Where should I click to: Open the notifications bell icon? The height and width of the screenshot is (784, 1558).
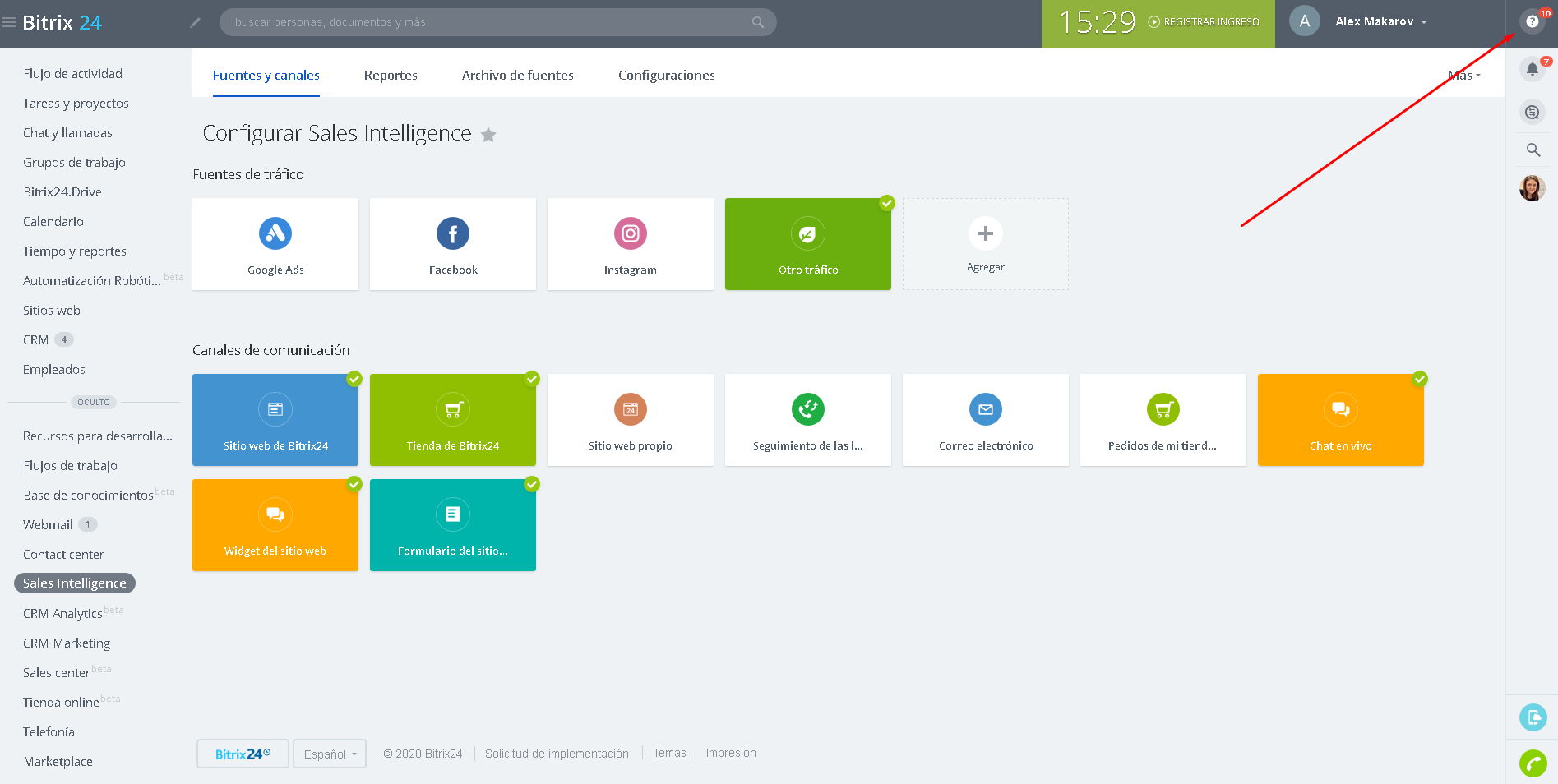pyautogui.click(x=1532, y=70)
